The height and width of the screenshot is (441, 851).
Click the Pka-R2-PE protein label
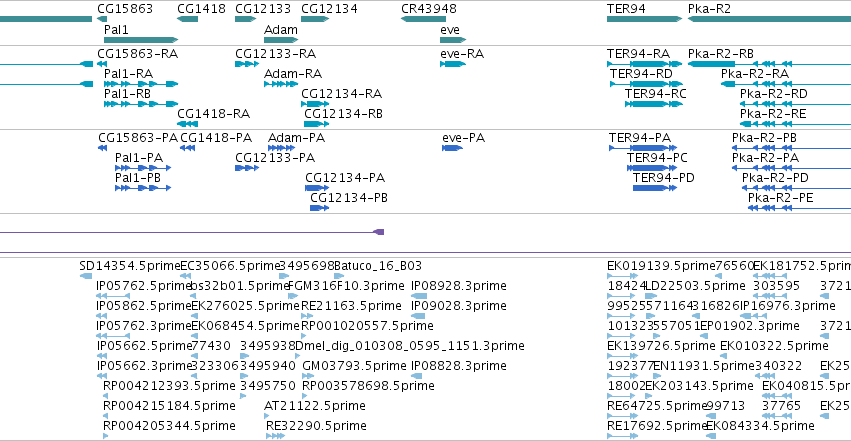[x=780, y=198]
